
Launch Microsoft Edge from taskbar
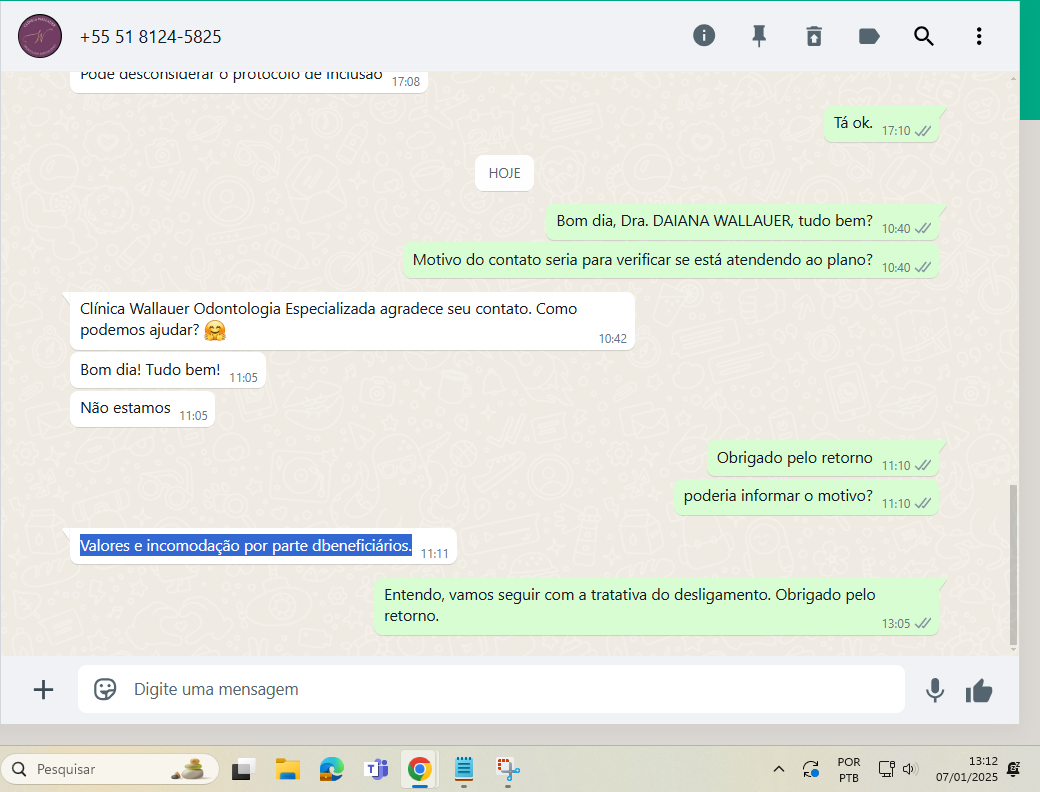click(x=331, y=769)
